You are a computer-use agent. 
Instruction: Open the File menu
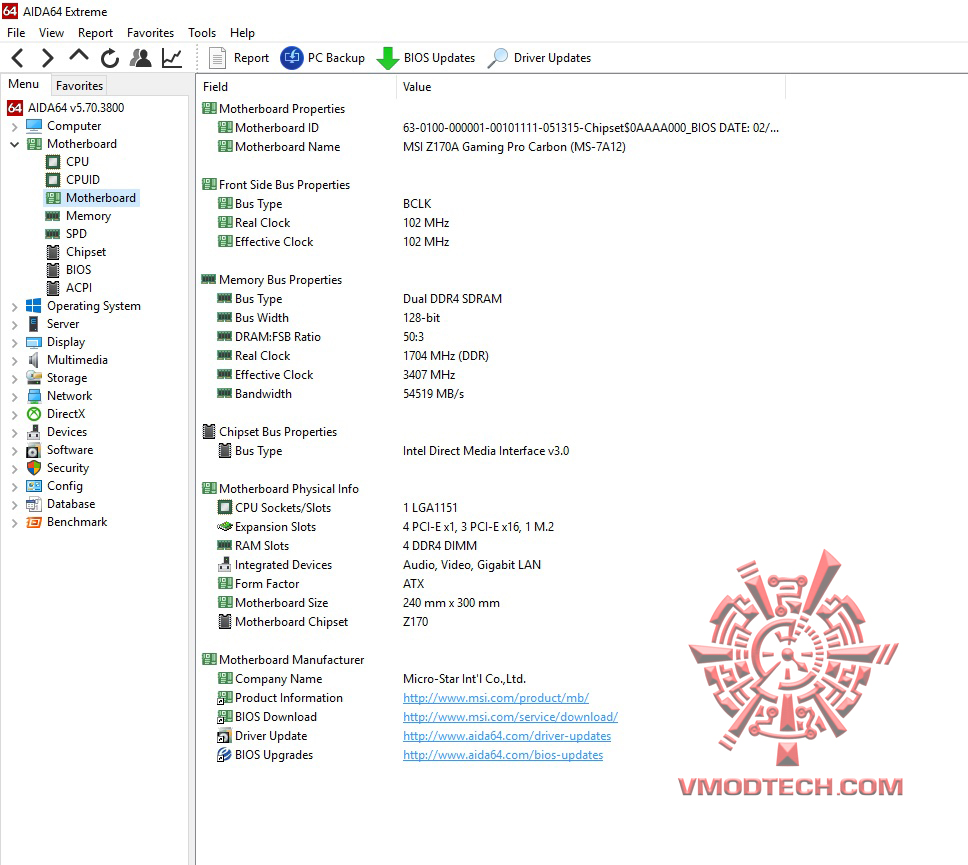[x=16, y=33]
